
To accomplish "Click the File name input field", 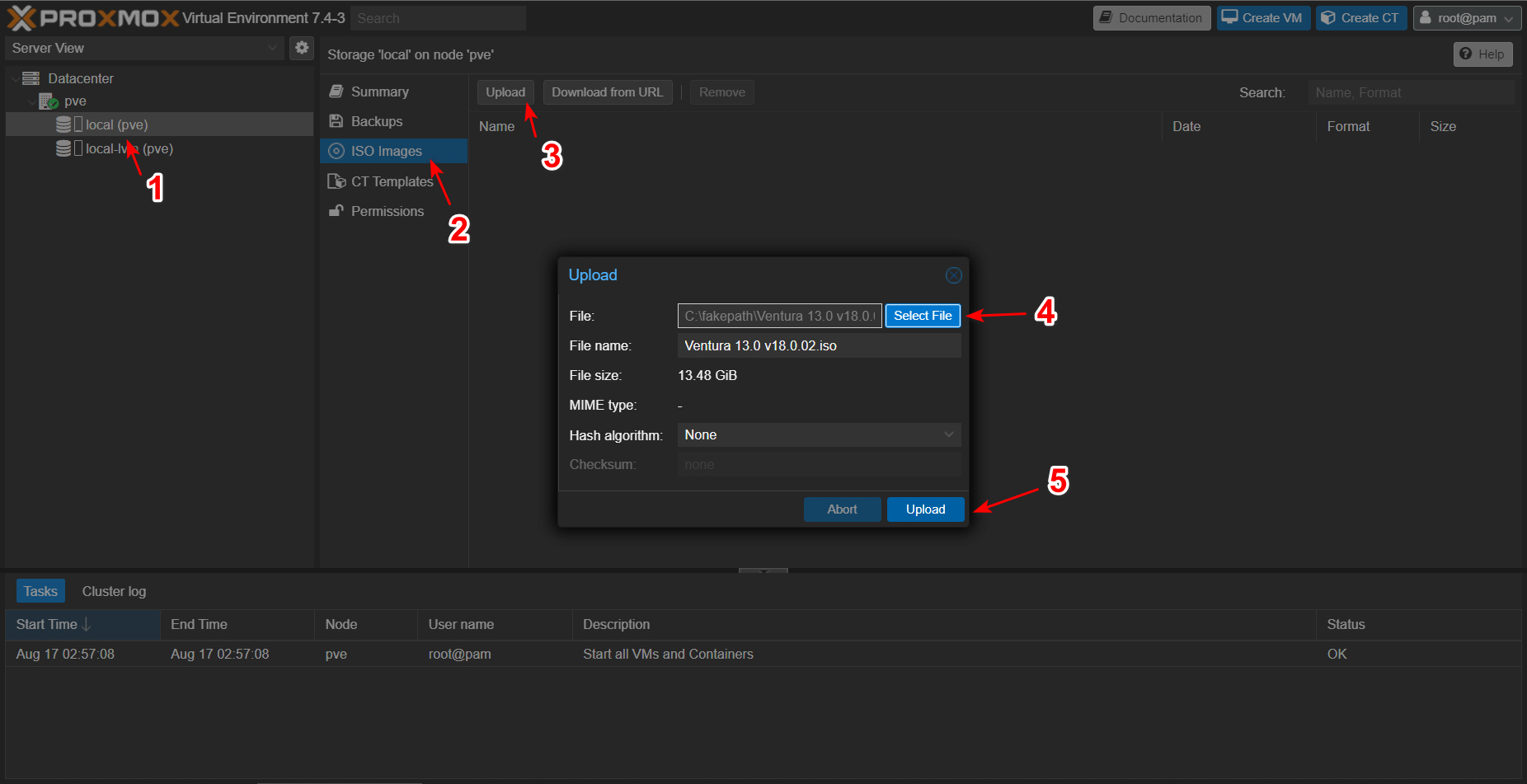I will pyautogui.click(x=818, y=345).
